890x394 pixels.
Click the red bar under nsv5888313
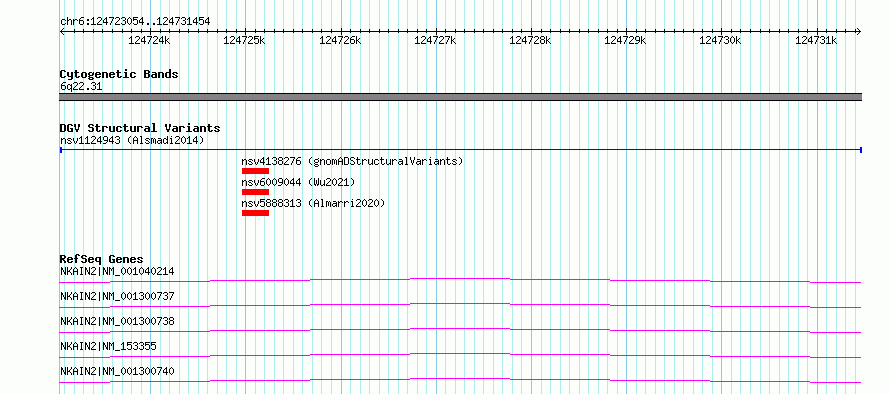point(255,213)
